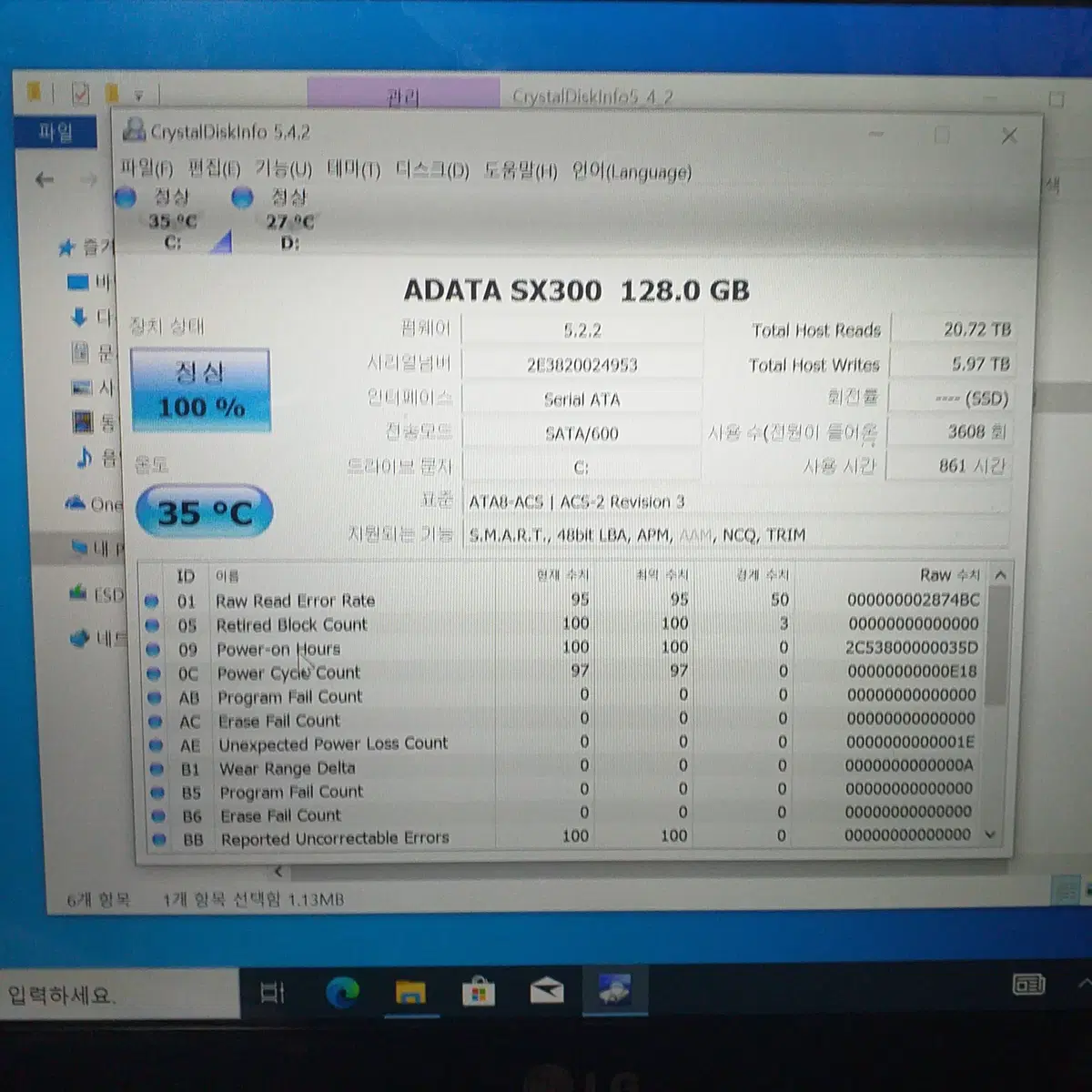Click status dot beside AB Program Fail Count
Screen dimensions: 1092x1092
pyautogui.click(x=155, y=697)
